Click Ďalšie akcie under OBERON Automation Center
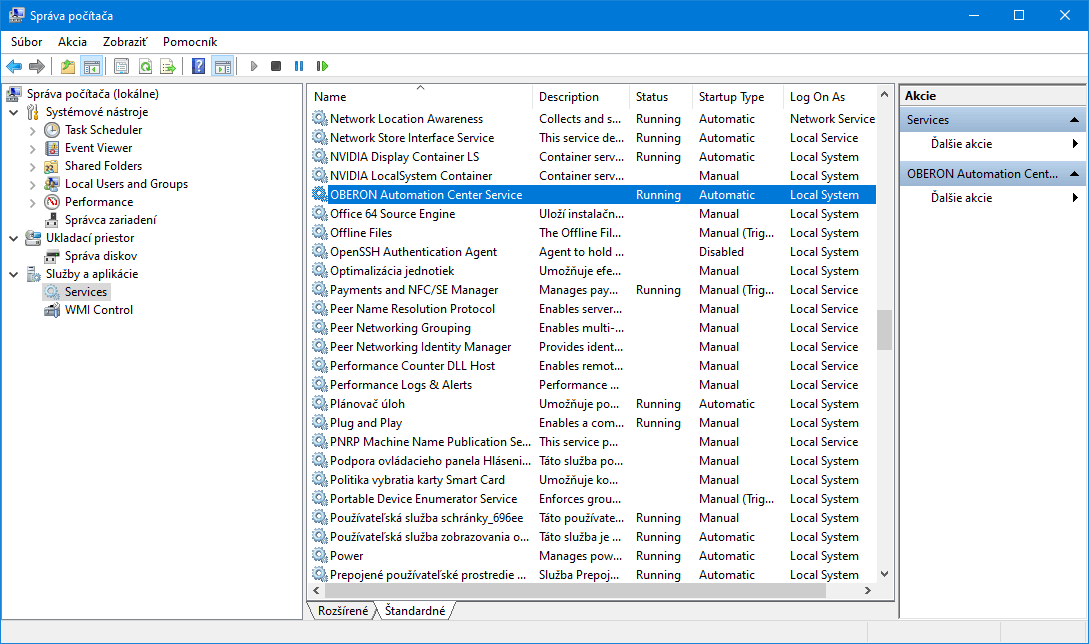Viewport: 1089px width, 644px height. point(961,198)
